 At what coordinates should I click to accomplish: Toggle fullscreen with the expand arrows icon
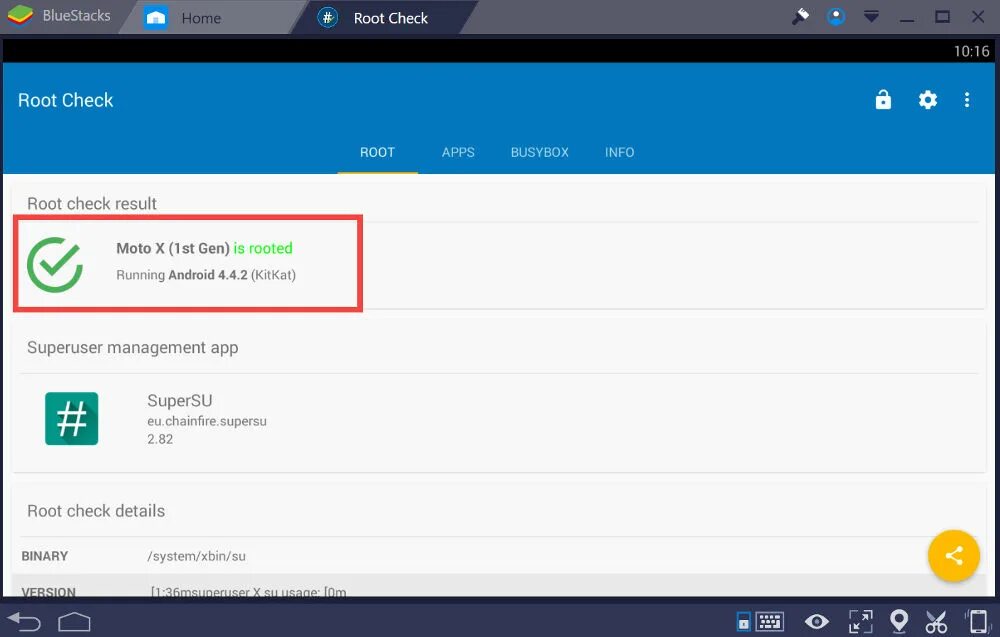coord(860,621)
